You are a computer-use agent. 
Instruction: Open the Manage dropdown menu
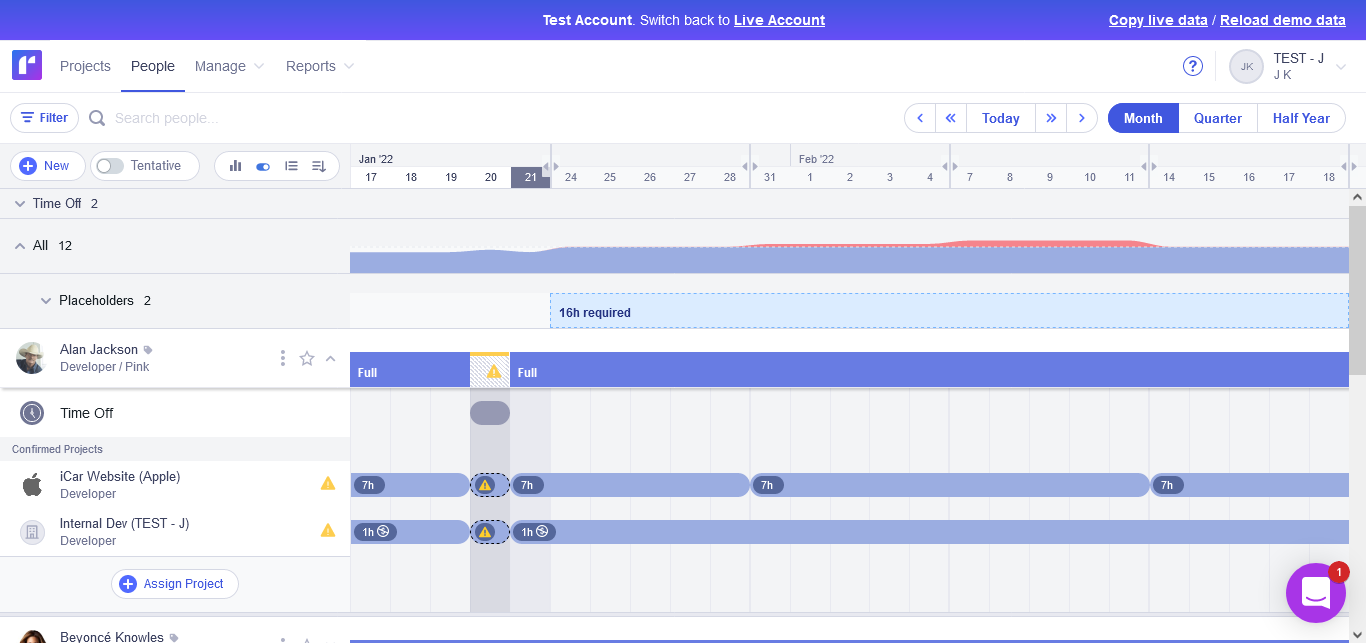coord(229,66)
